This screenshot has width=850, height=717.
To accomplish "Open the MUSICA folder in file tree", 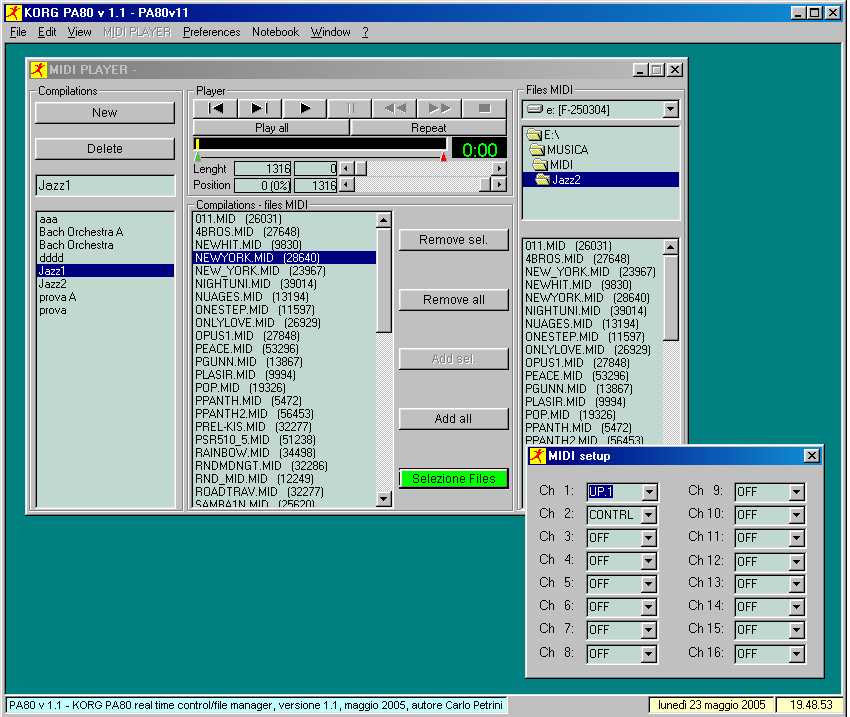I will click(x=561, y=150).
